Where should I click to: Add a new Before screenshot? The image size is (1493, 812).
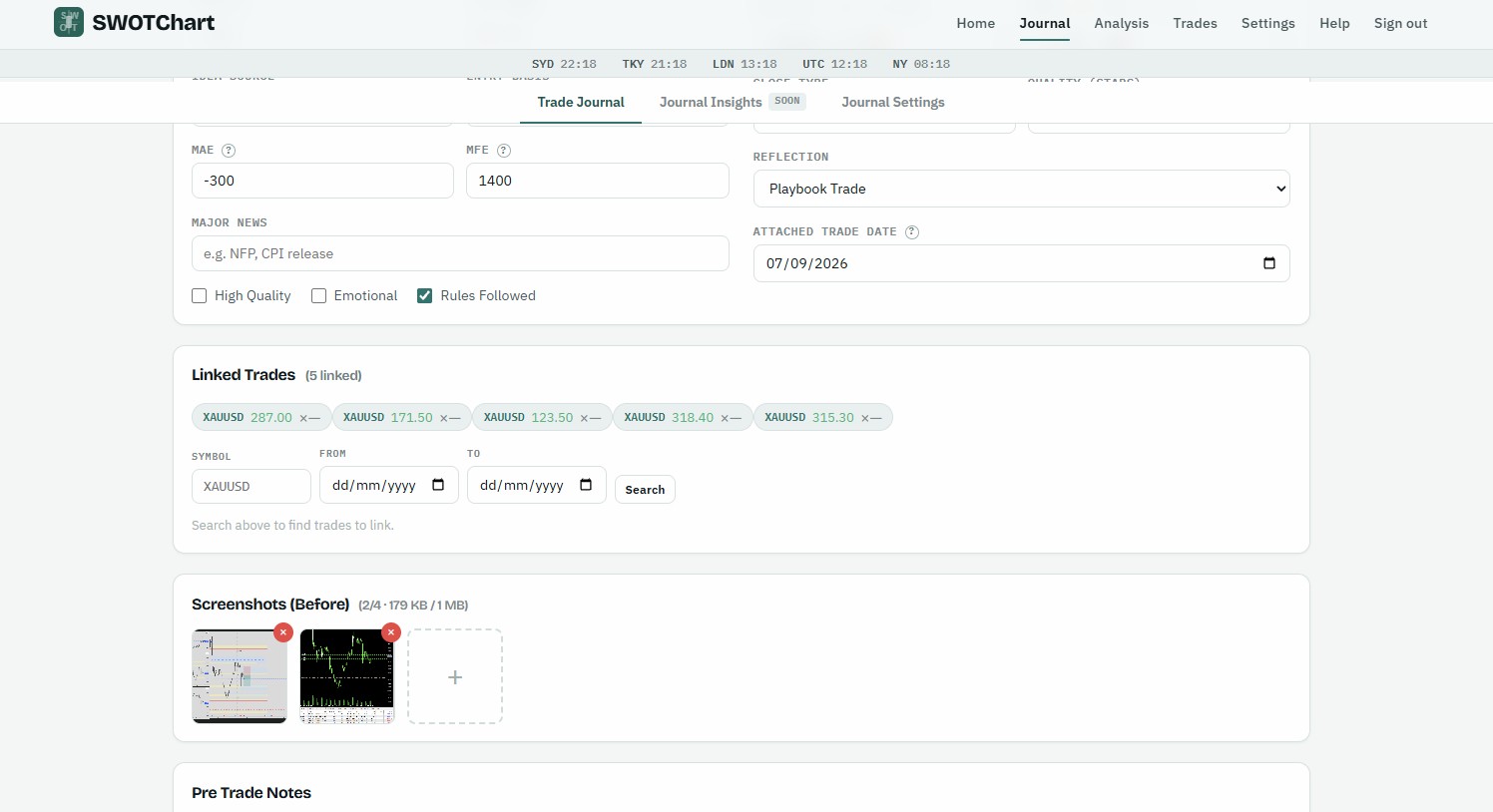point(455,676)
